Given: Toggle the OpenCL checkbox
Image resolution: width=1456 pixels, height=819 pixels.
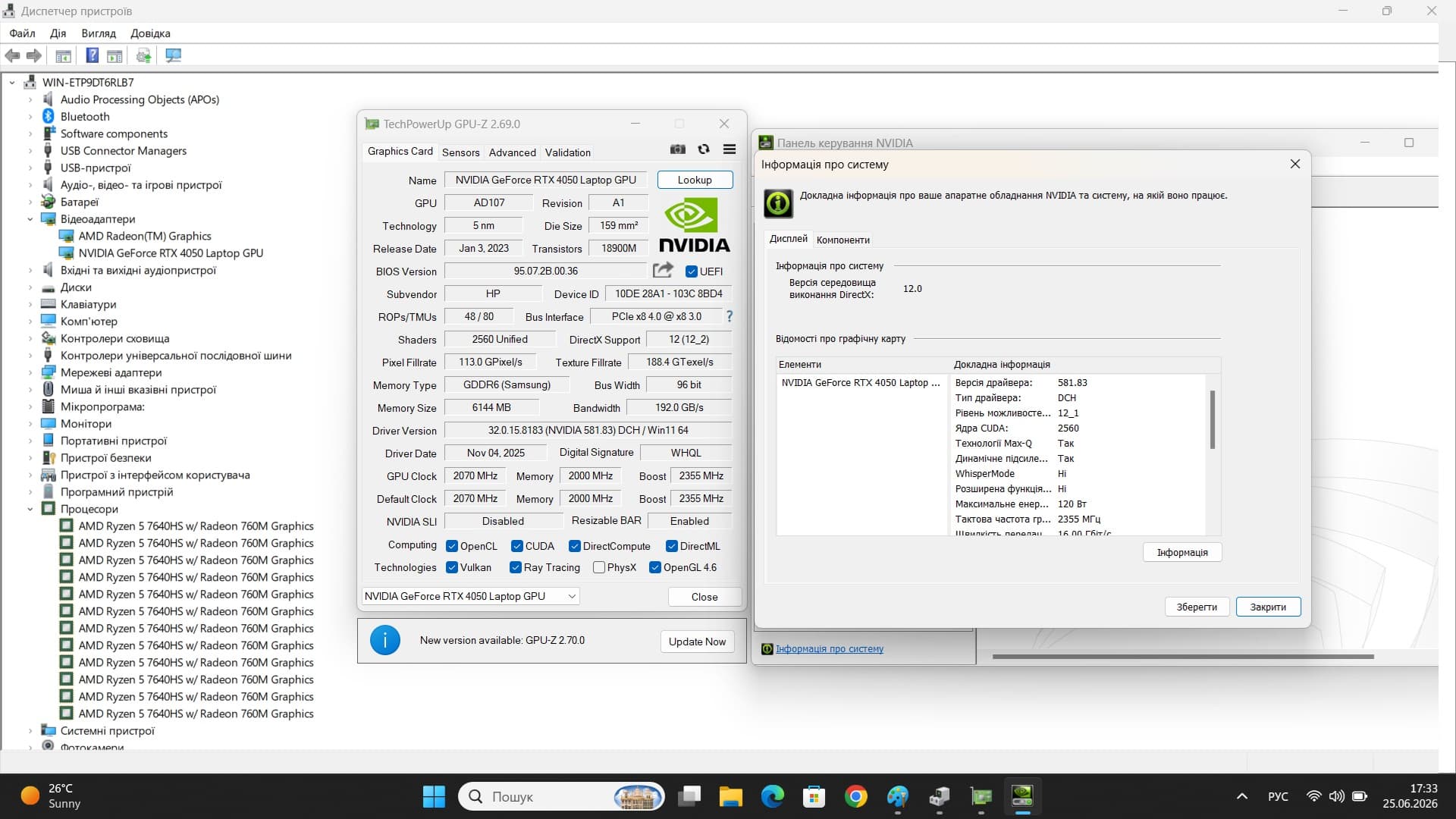Looking at the screenshot, I should tap(452, 546).
